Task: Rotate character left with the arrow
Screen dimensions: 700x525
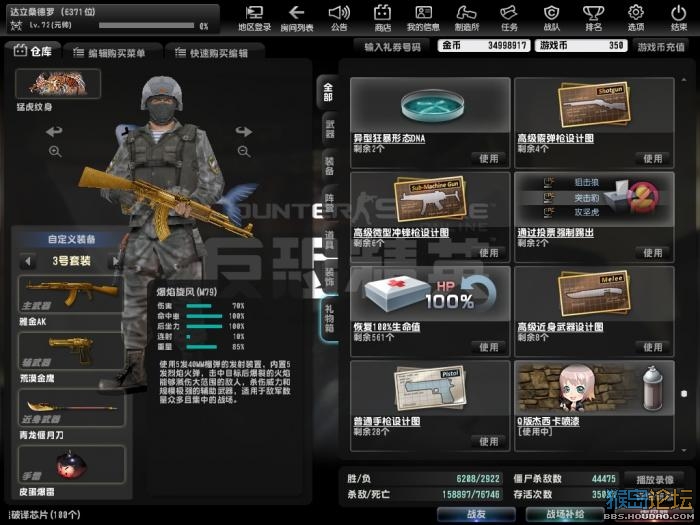Action: (54, 131)
